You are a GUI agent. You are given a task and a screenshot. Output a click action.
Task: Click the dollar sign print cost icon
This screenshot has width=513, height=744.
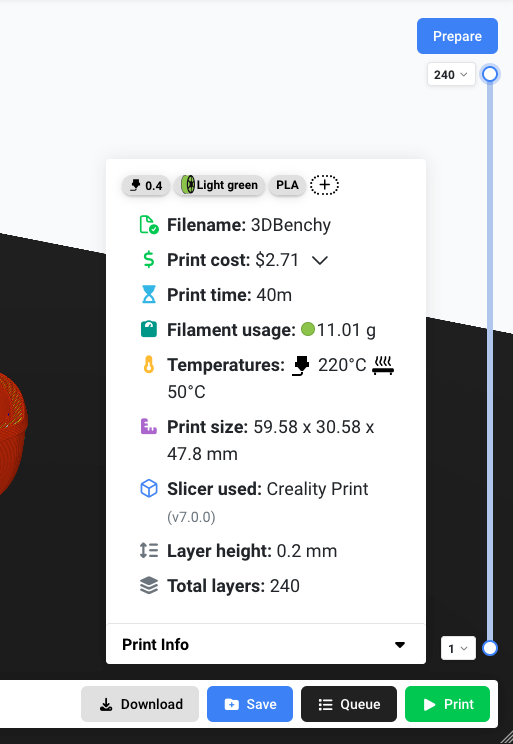pyautogui.click(x=149, y=260)
